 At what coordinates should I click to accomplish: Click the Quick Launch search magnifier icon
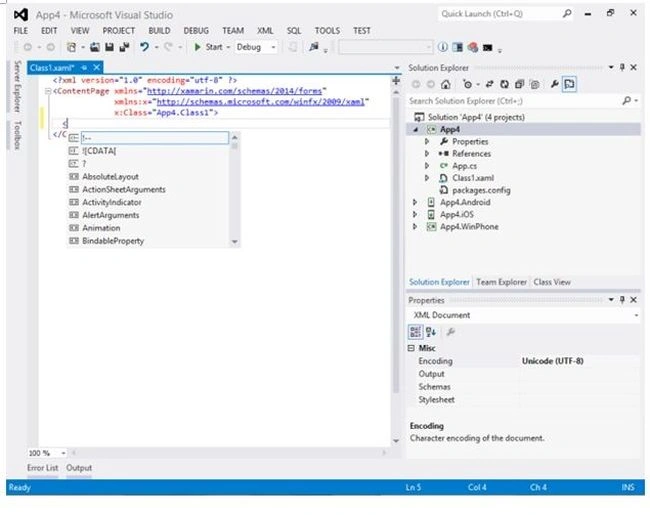[x=567, y=14]
